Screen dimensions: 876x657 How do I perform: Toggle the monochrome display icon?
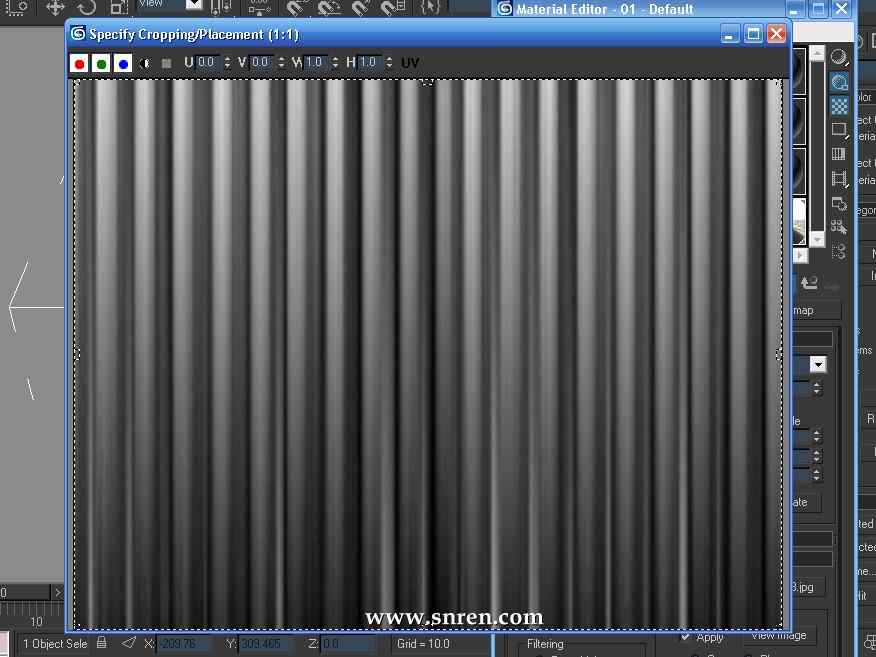pyautogui.click(x=166, y=63)
